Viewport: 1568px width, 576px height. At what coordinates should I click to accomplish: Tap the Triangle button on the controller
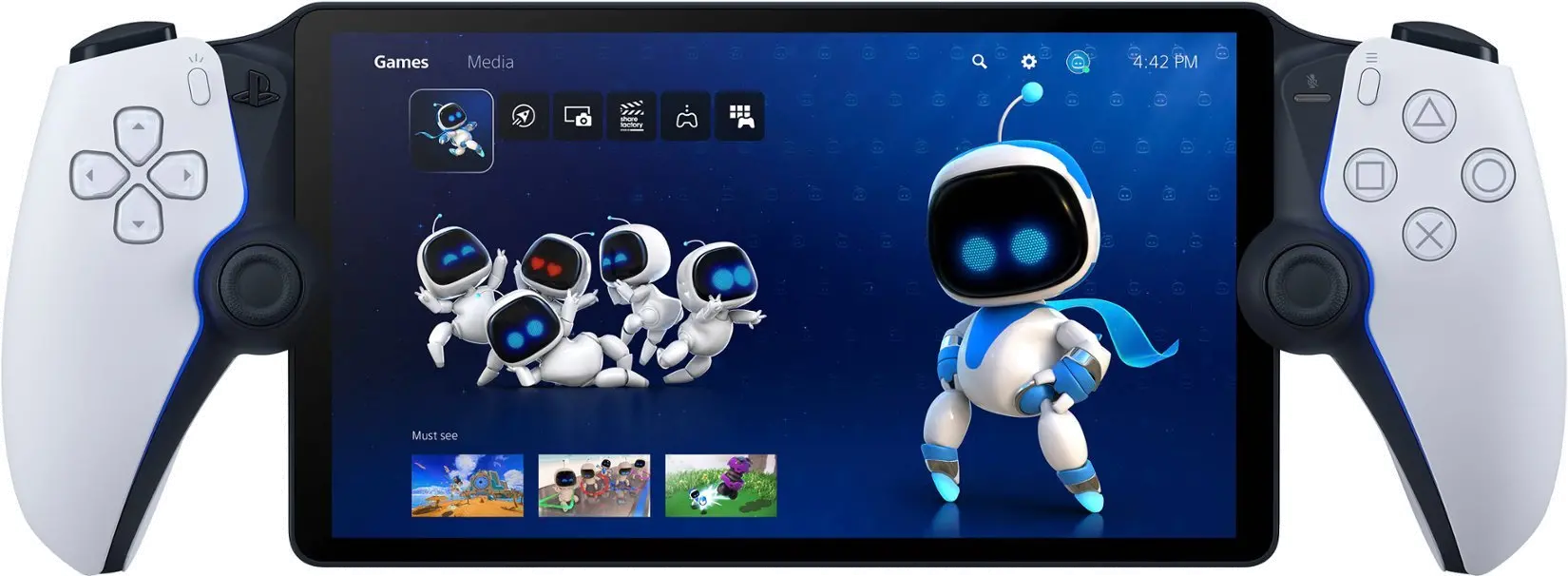(1427, 116)
